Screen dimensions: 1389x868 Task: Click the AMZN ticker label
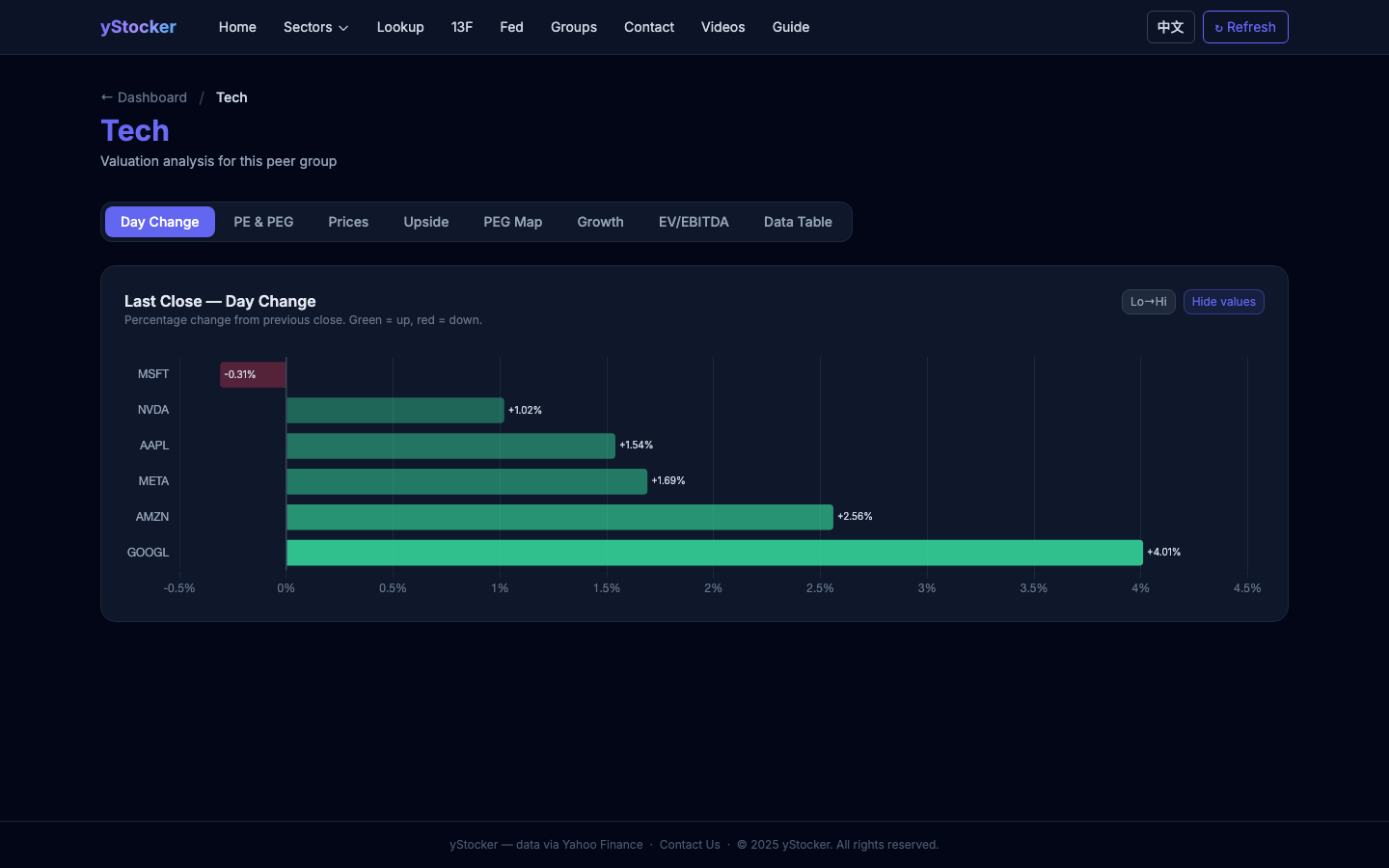tap(152, 517)
